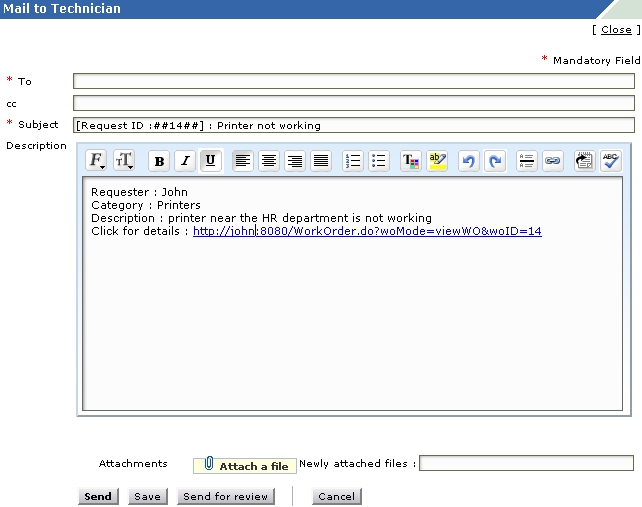Screen dimensions: 642x507
Task: Center align the text
Action: [x=269, y=161]
